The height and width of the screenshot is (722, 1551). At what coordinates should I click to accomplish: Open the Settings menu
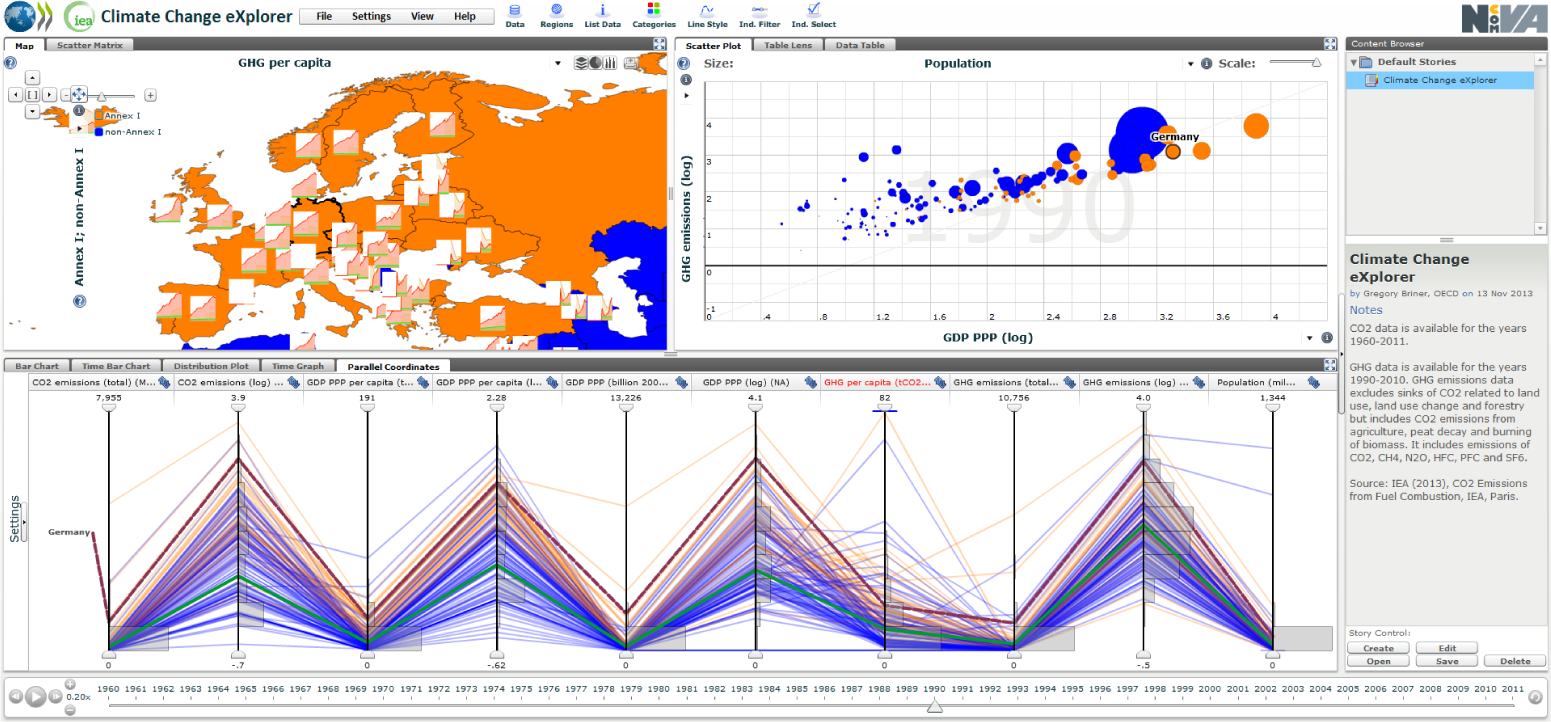371,17
